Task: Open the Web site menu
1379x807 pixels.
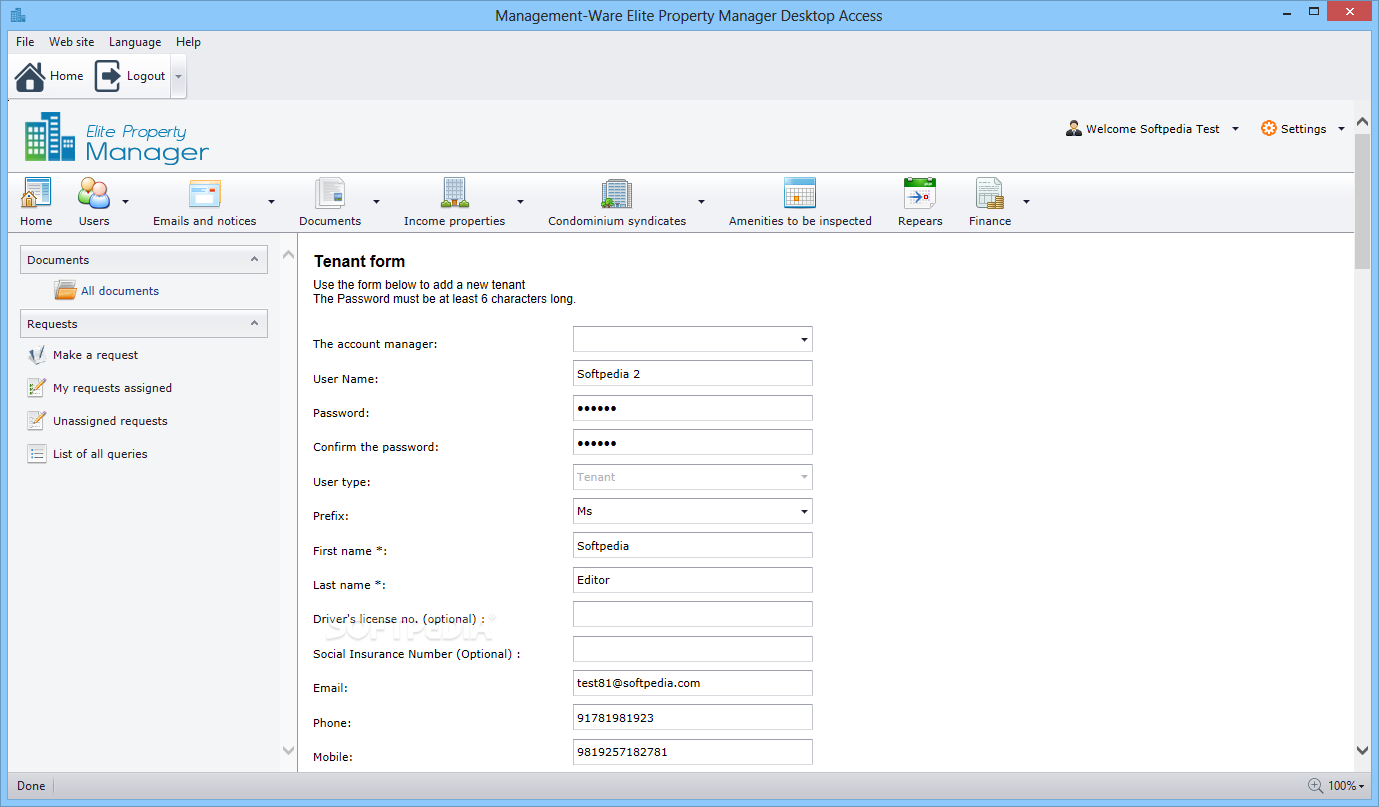Action: (x=72, y=42)
